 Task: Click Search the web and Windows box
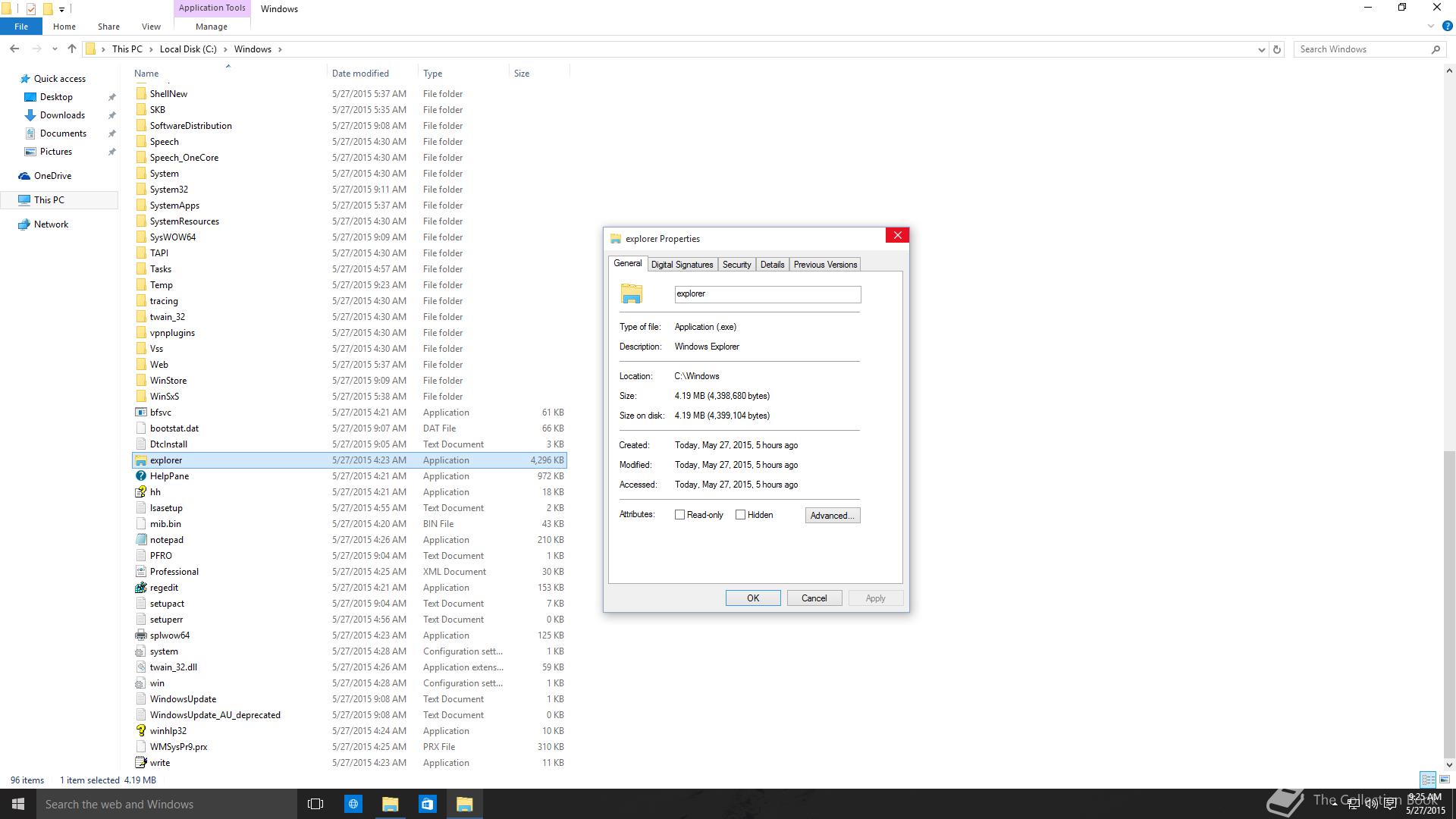[x=167, y=804]
